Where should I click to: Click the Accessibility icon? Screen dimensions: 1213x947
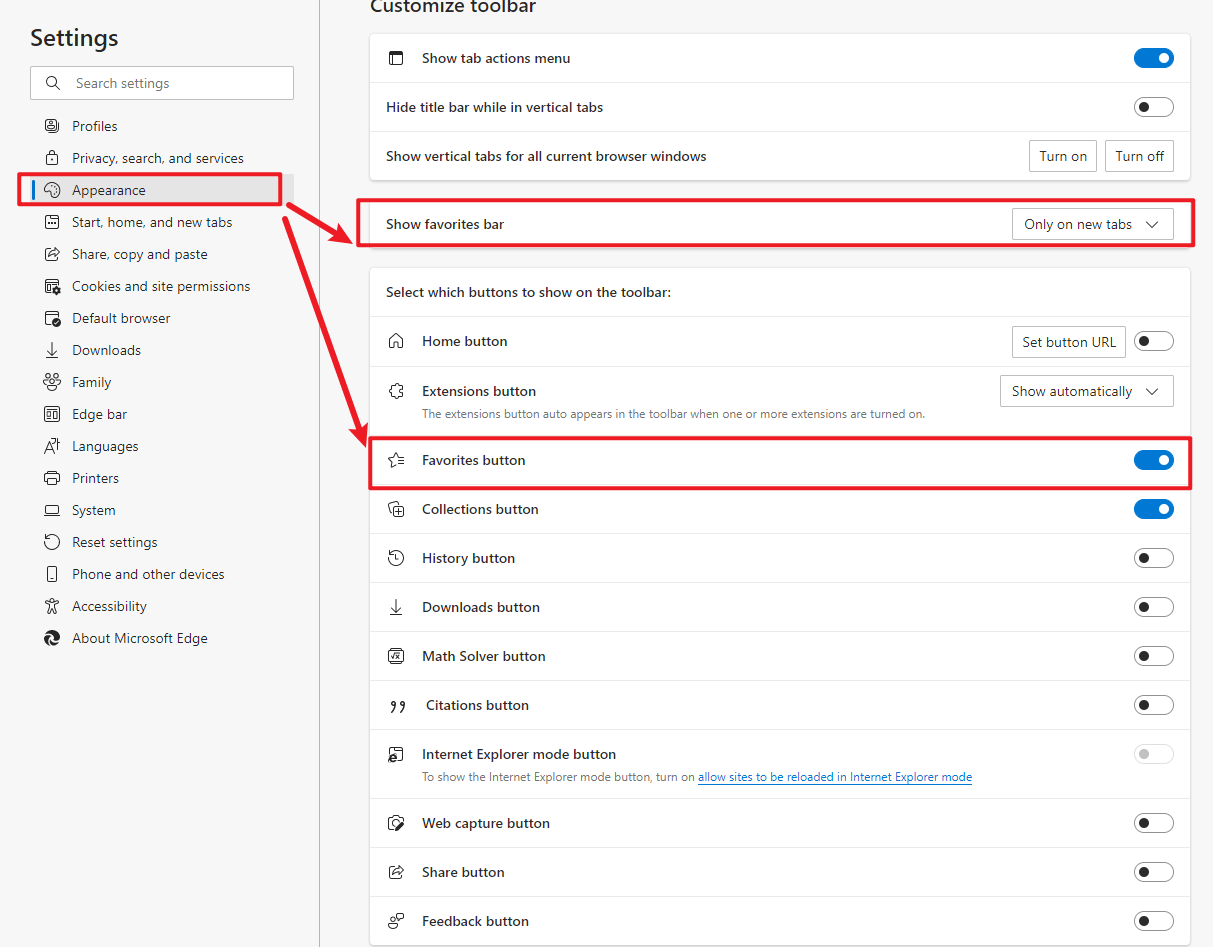(52, 606)
